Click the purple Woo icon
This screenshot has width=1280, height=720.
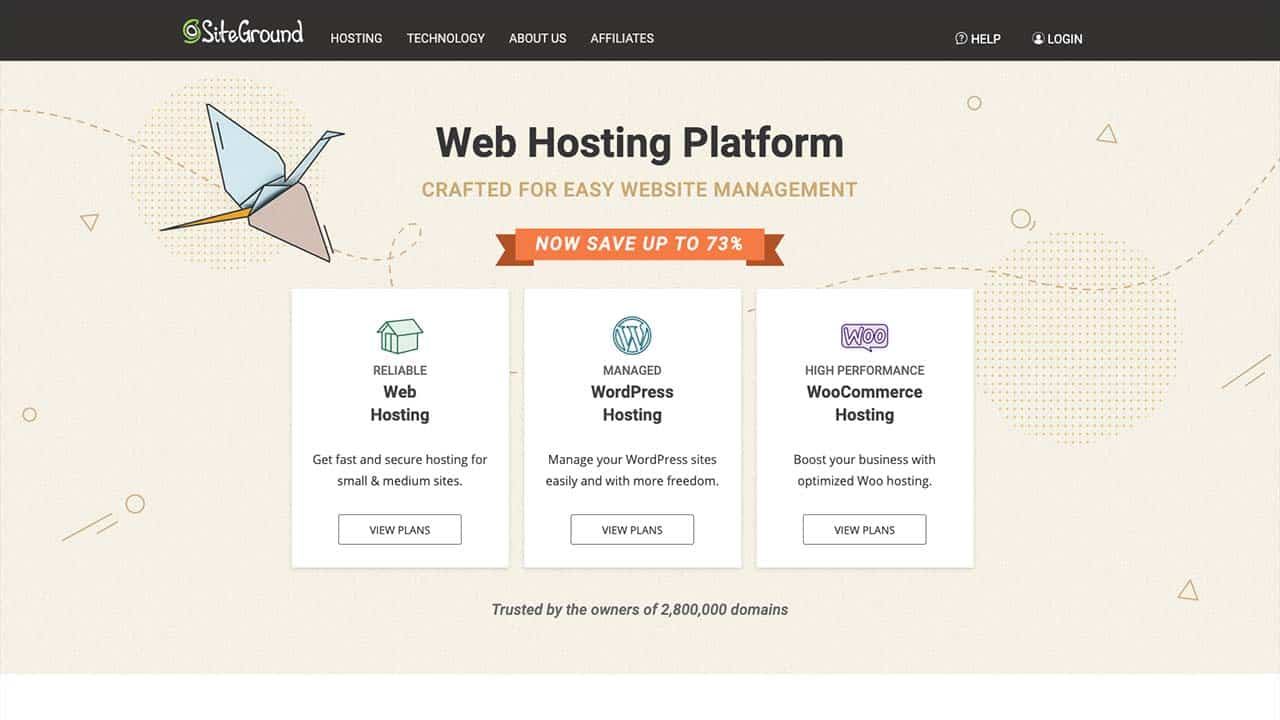pos(864,336)
